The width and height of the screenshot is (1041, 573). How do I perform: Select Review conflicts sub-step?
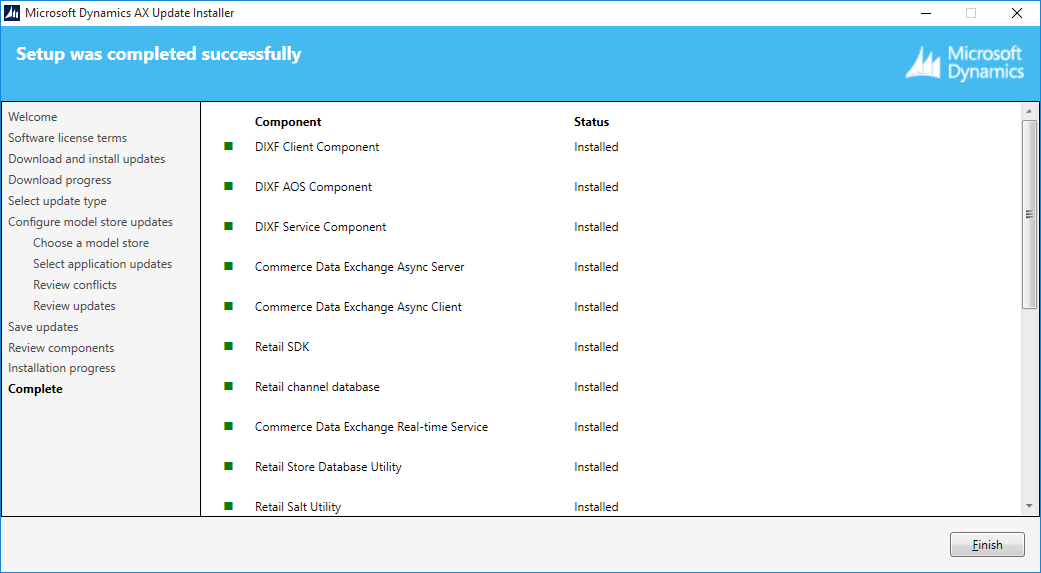(x=75, y=285)
